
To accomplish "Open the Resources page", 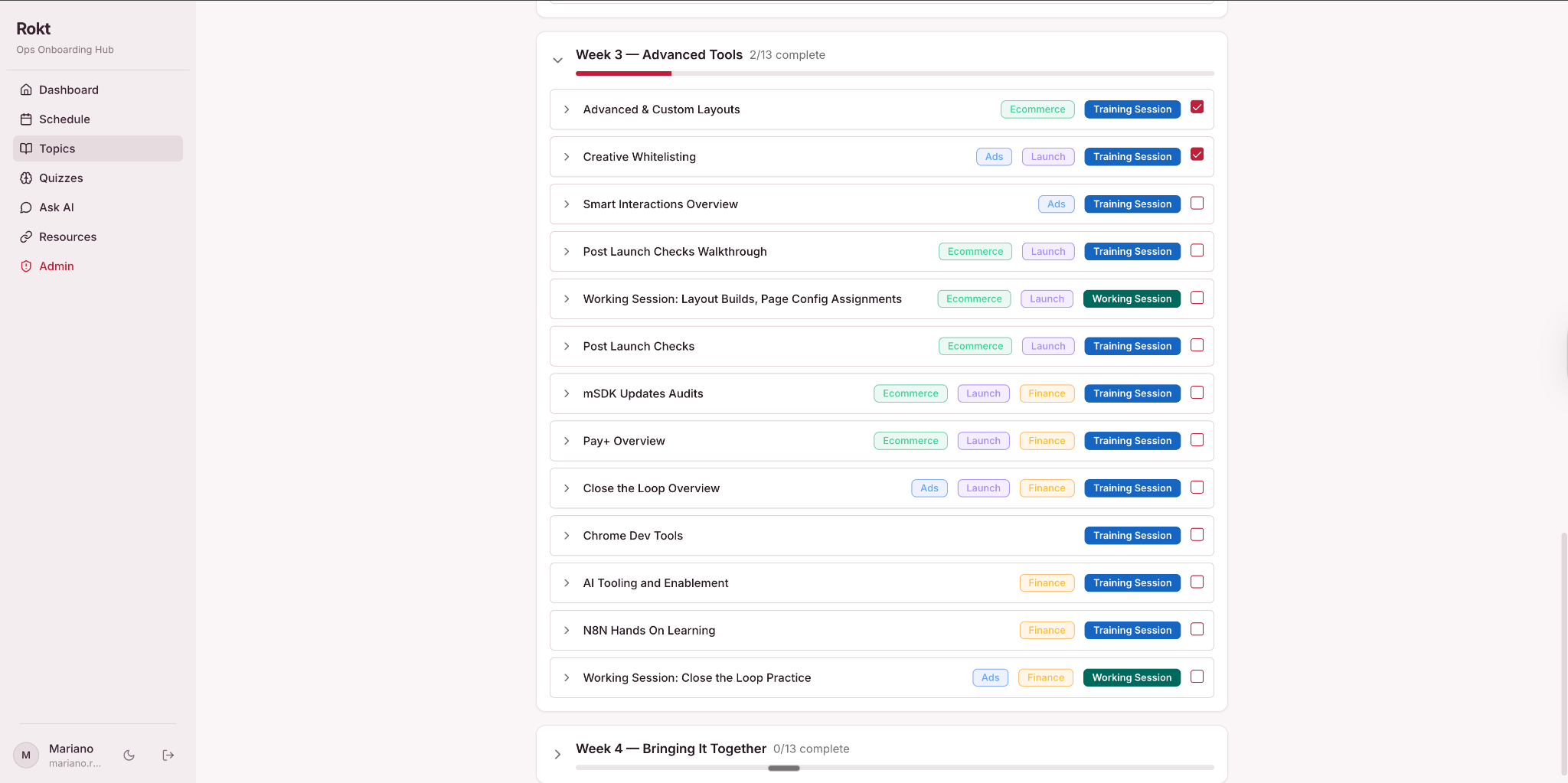I will coord(98,237).
